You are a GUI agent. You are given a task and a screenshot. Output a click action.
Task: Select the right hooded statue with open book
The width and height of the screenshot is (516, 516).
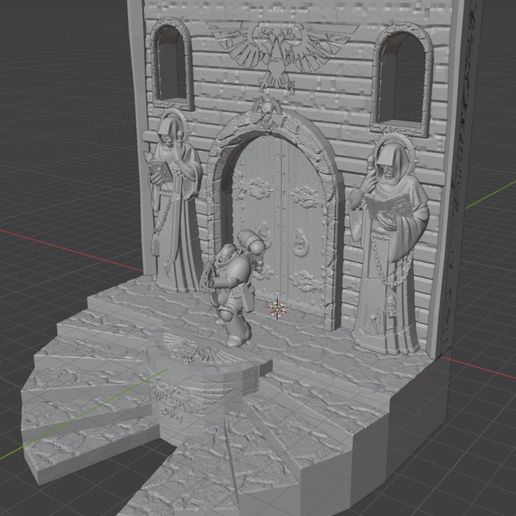[388, 245]
